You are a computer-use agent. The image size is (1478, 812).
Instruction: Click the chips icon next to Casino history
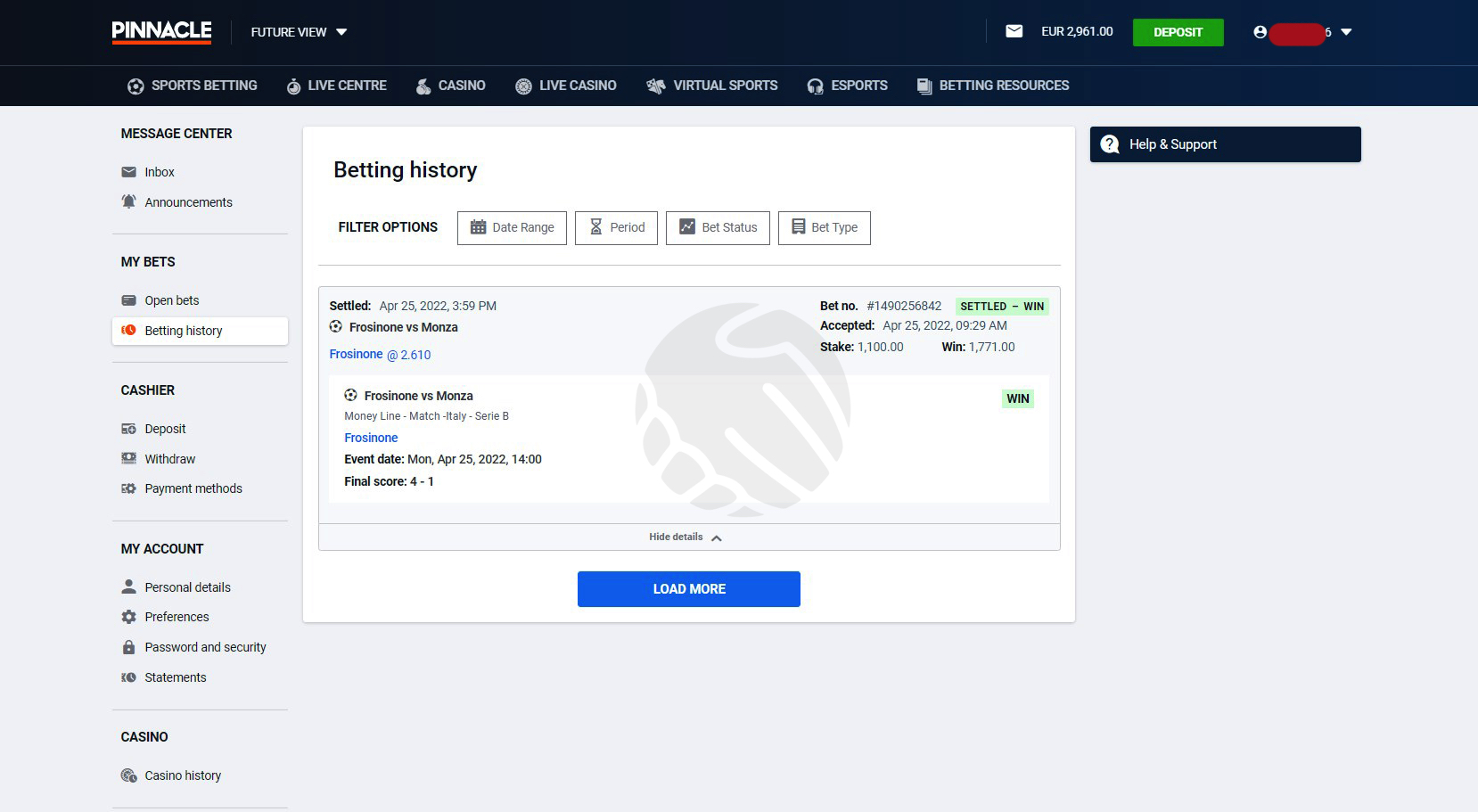tap(129, 775)
